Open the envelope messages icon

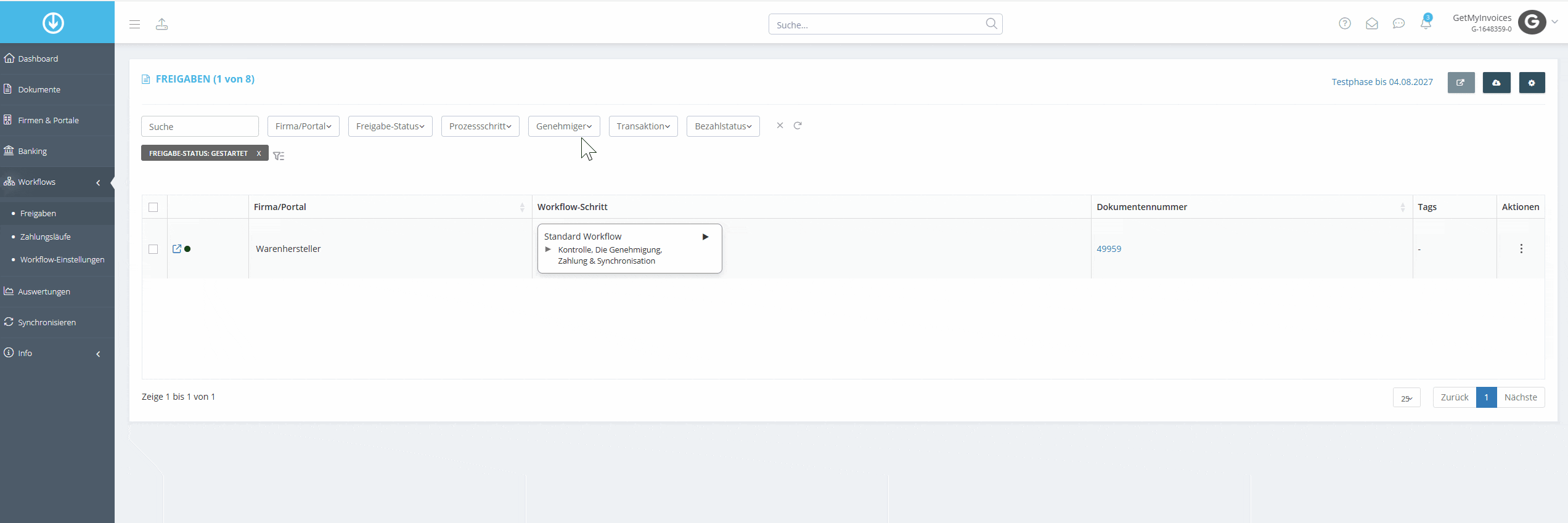coord(1372,23)
